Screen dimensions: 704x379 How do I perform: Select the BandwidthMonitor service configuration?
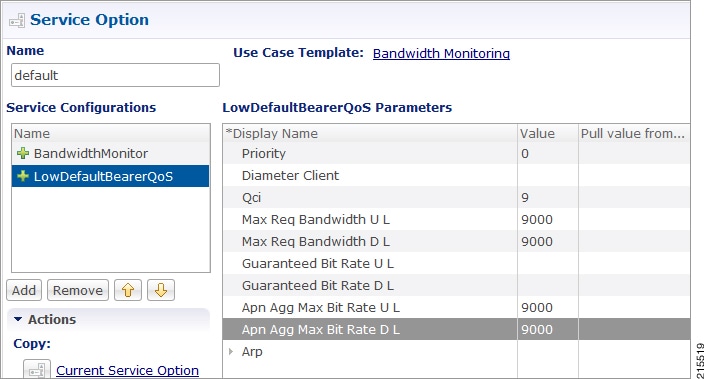[110, 154]
